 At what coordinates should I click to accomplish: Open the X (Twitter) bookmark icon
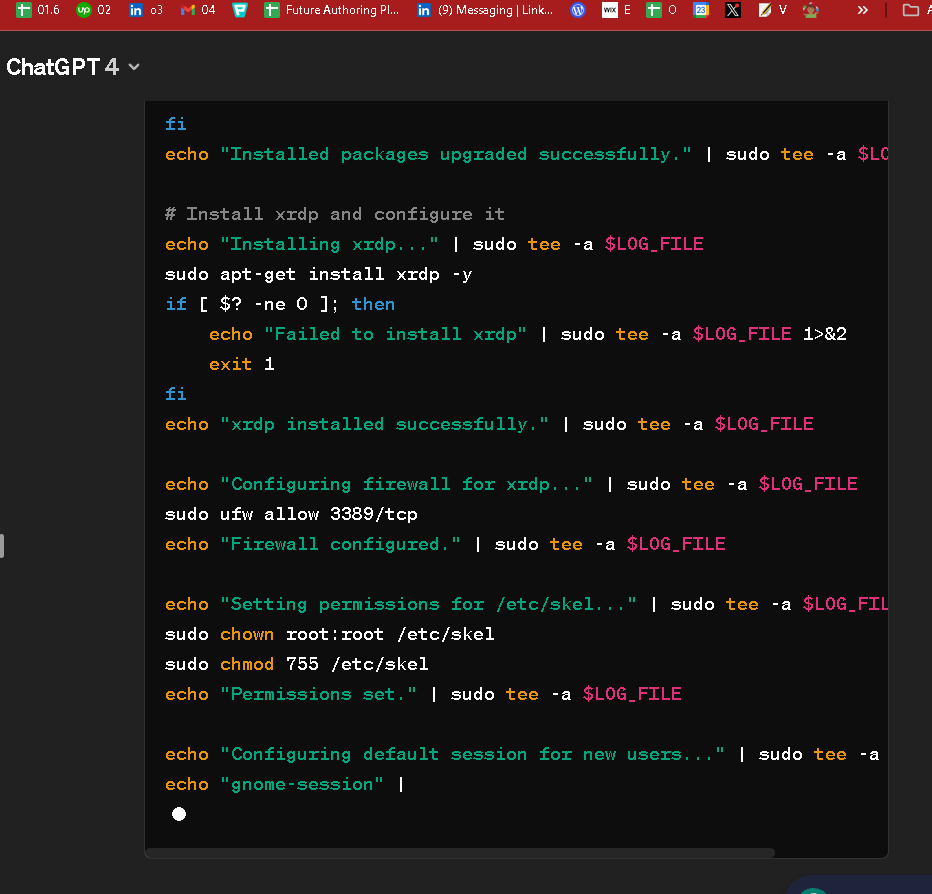tap(733, 10)
